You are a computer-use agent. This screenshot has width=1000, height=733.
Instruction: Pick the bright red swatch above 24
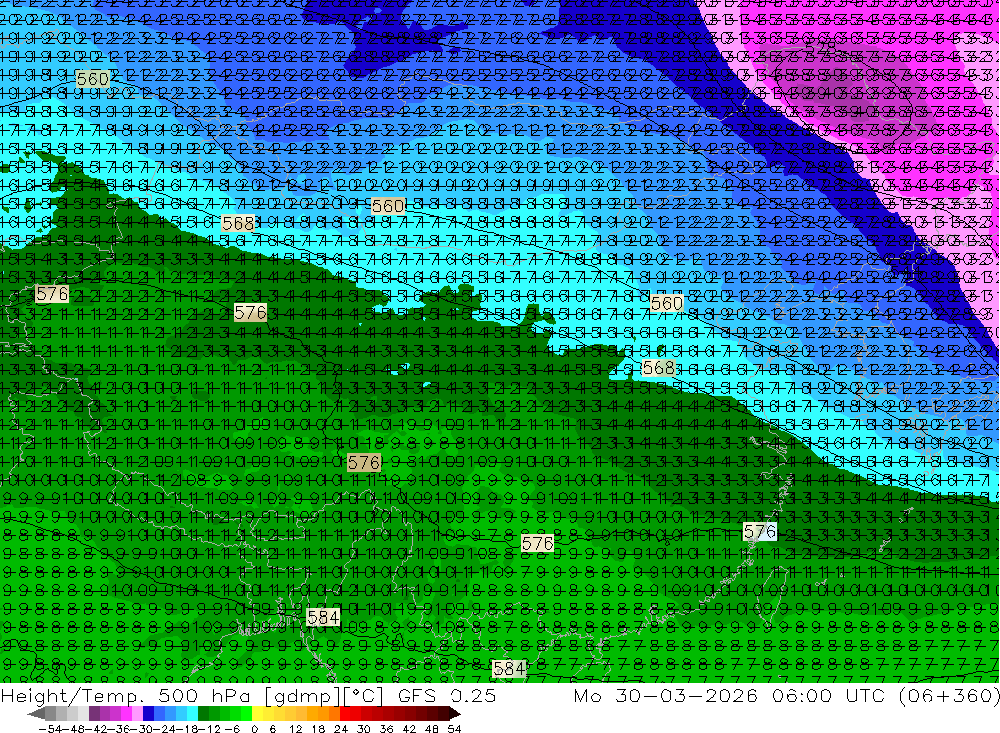coord(345,714)
